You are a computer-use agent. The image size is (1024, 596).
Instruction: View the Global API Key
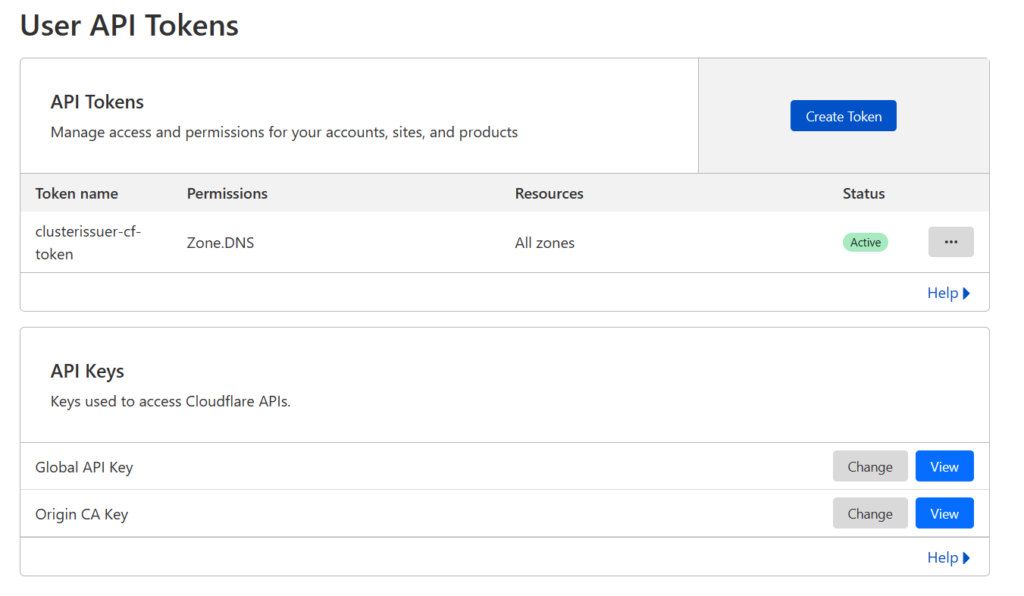[944, 465]
